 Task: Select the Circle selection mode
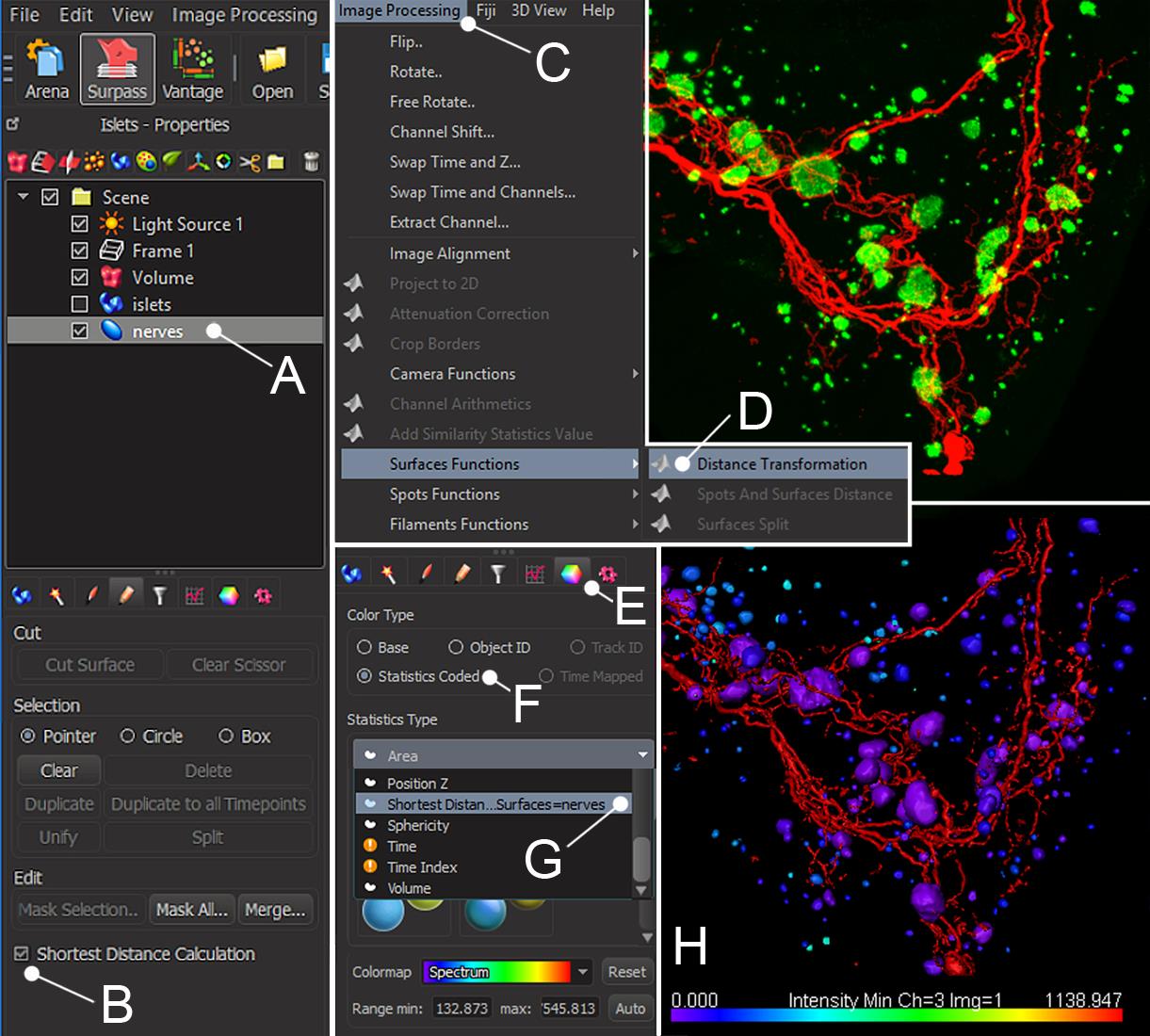128,736
